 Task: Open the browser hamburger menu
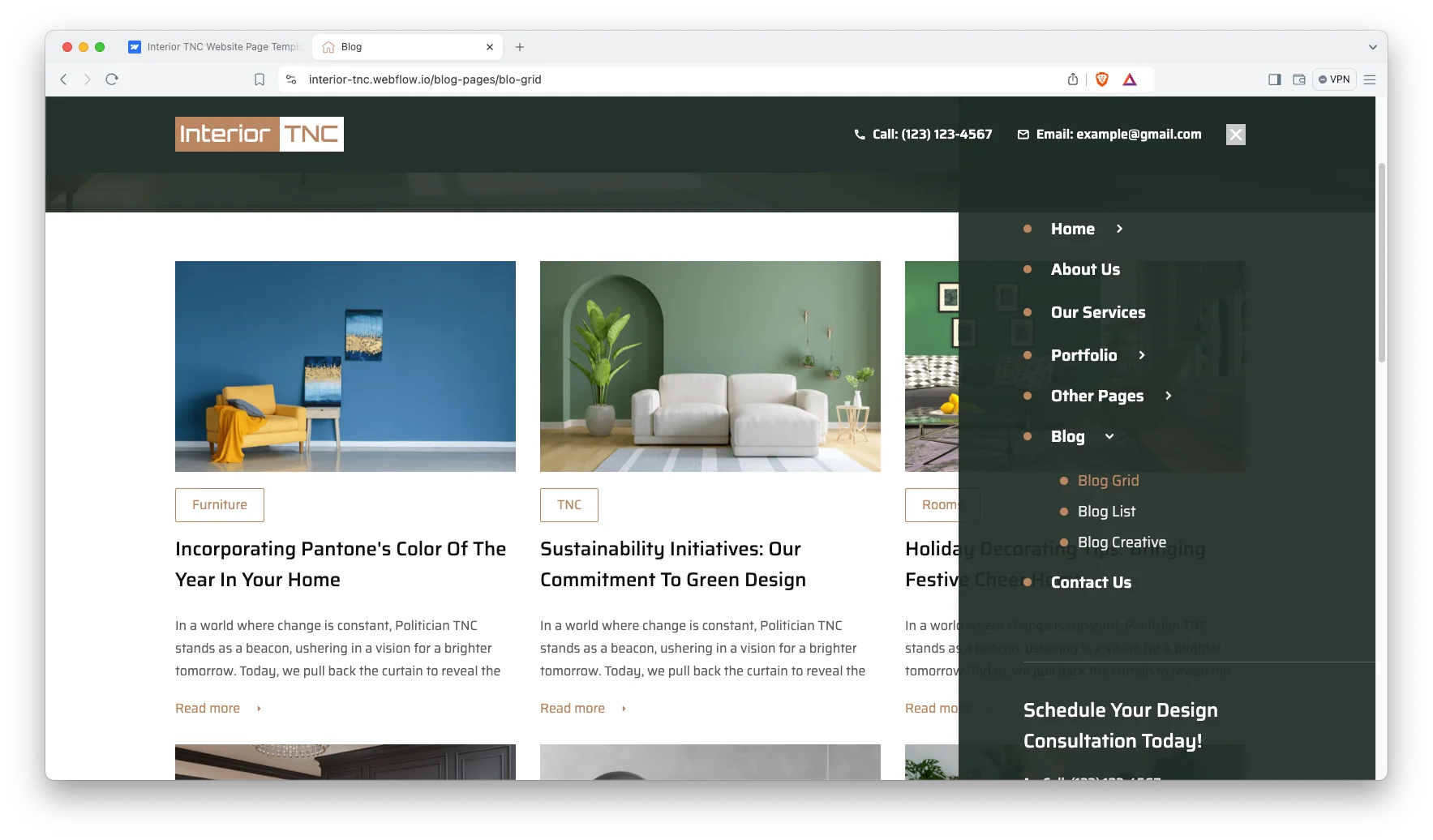pyautogui.click(x=1370, y=79)
